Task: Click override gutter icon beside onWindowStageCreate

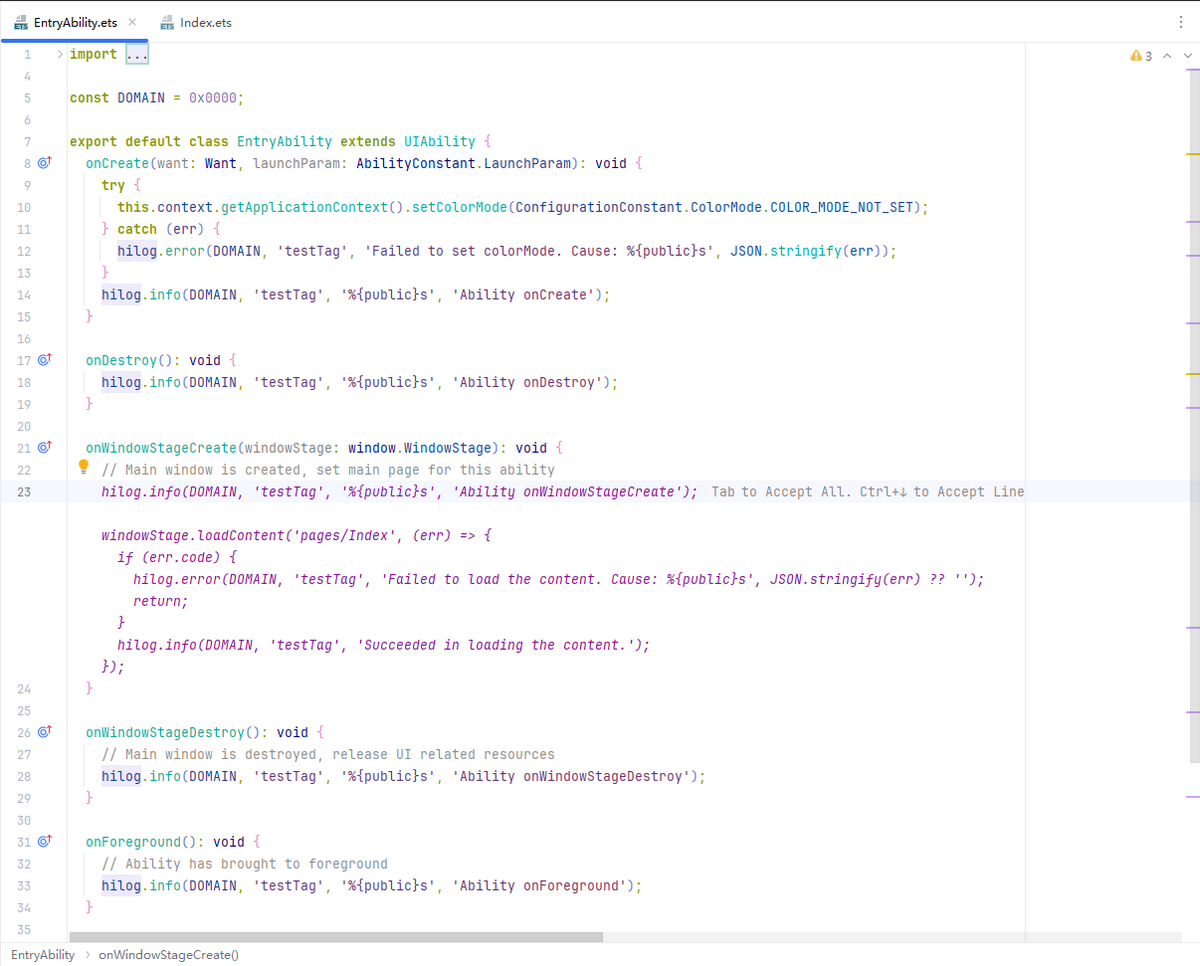Action: coord(44,448)
